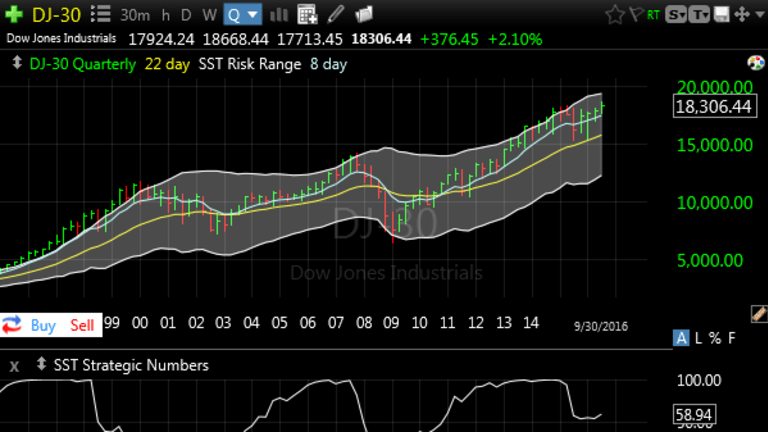Open the S dropdown in top bar
This screenshot has width=768, height=432.
679,15
